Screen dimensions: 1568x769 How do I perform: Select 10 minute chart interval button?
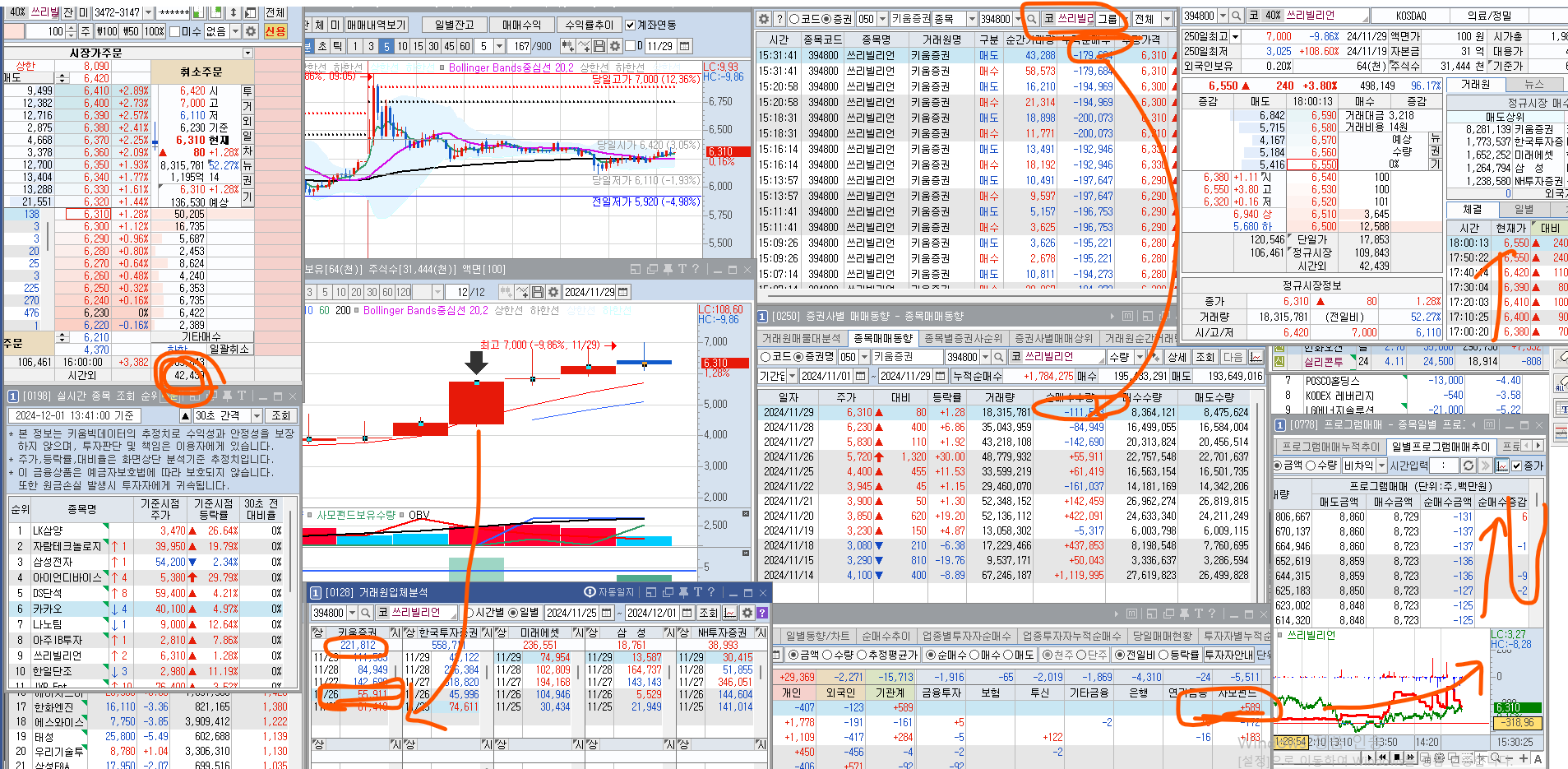coord(403,46)
